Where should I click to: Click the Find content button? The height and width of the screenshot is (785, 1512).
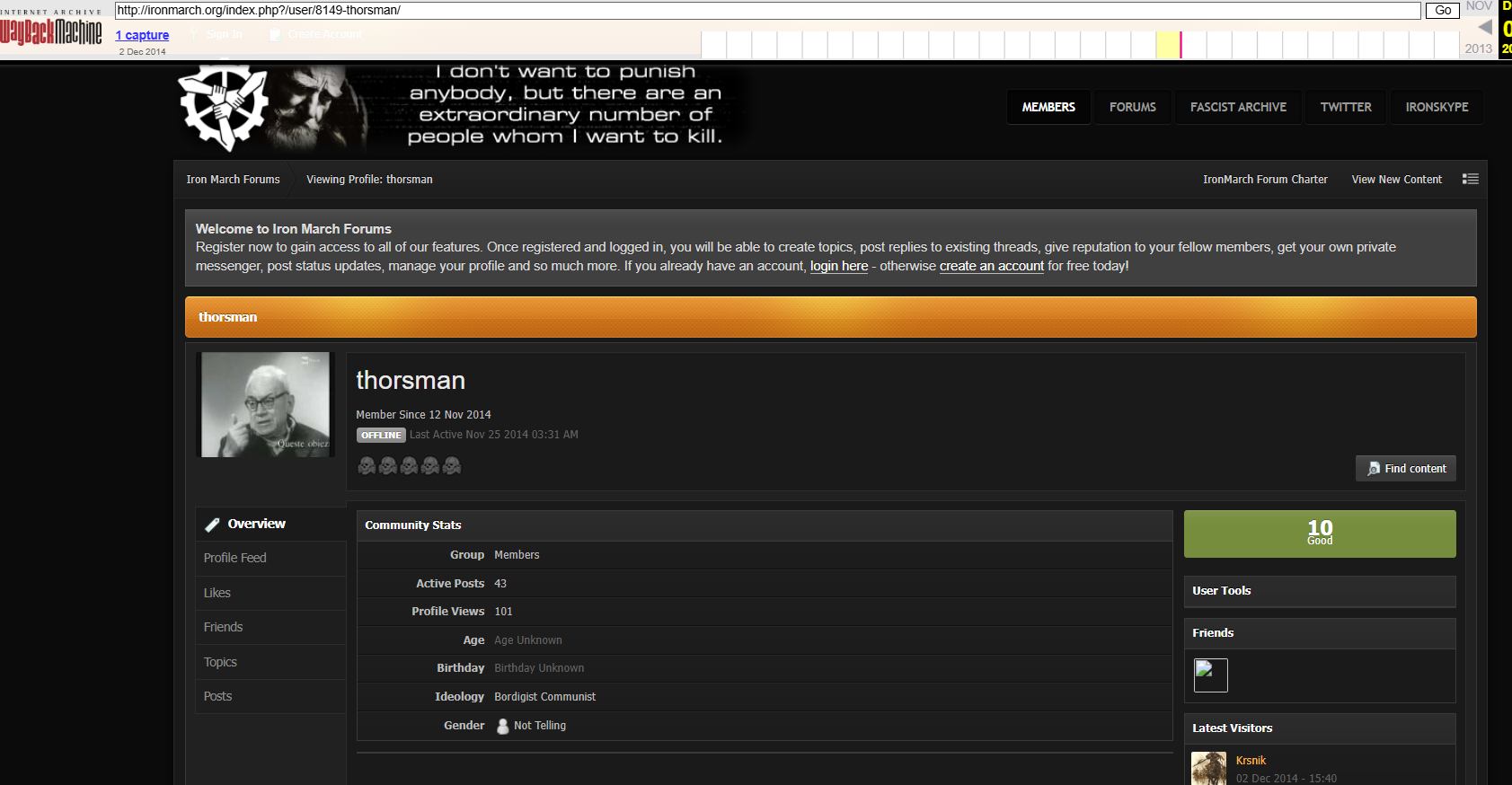[x=1406, y=469]
